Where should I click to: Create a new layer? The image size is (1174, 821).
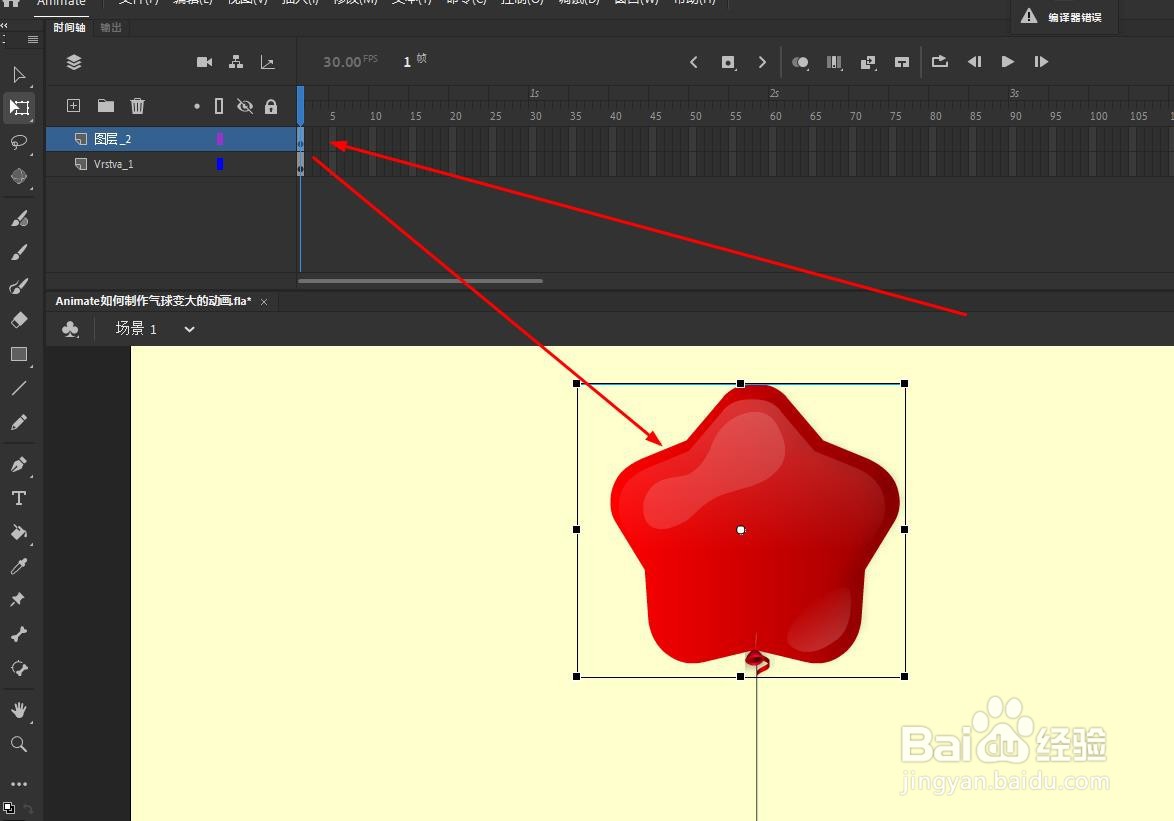[73, 106]
